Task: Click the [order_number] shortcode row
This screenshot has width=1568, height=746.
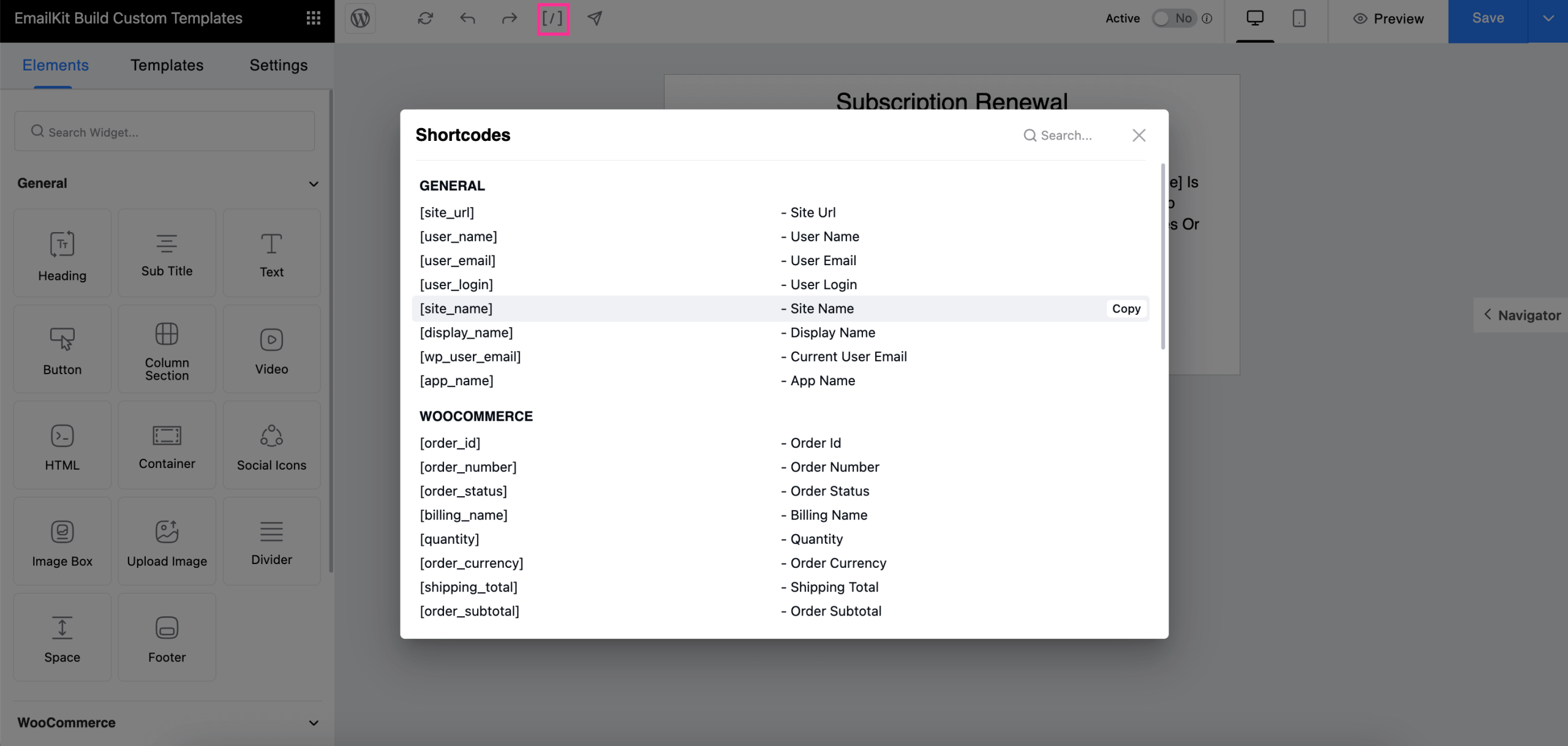Action: click(780, 467)
